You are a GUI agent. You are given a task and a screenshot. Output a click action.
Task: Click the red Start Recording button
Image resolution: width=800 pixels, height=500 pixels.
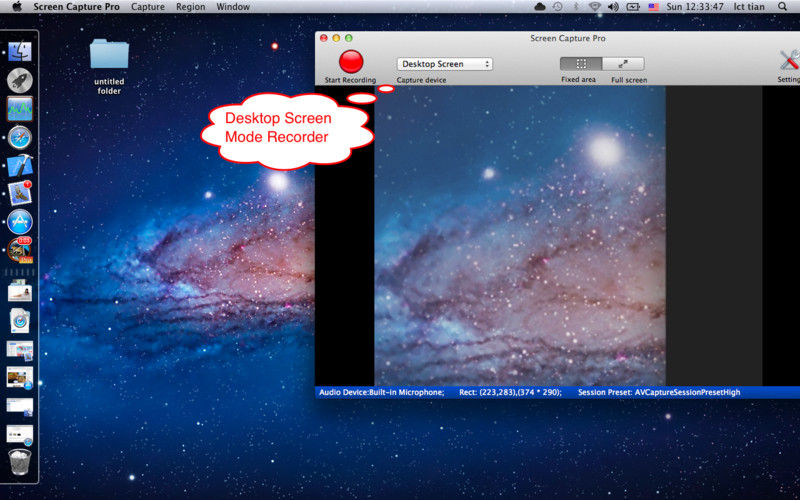pos(351,62)
